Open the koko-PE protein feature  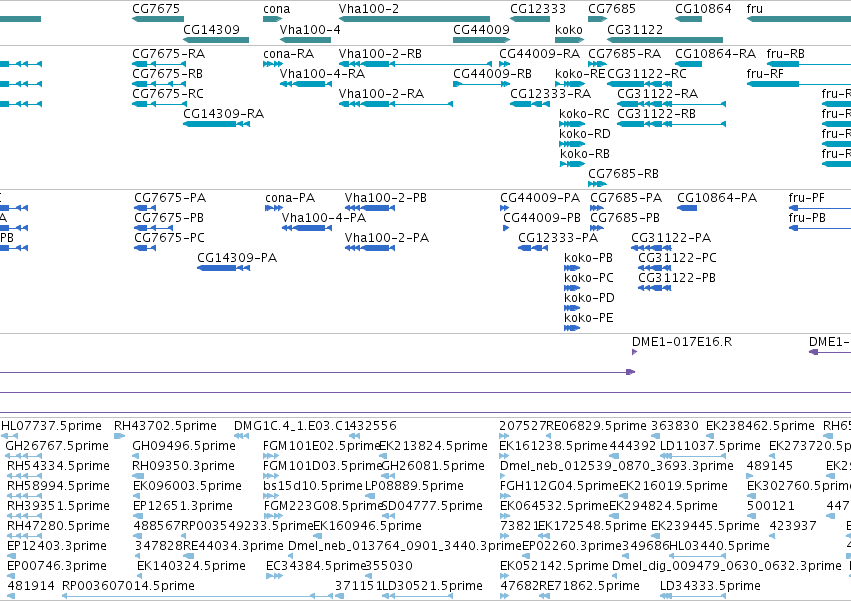(x=572, y=328)
